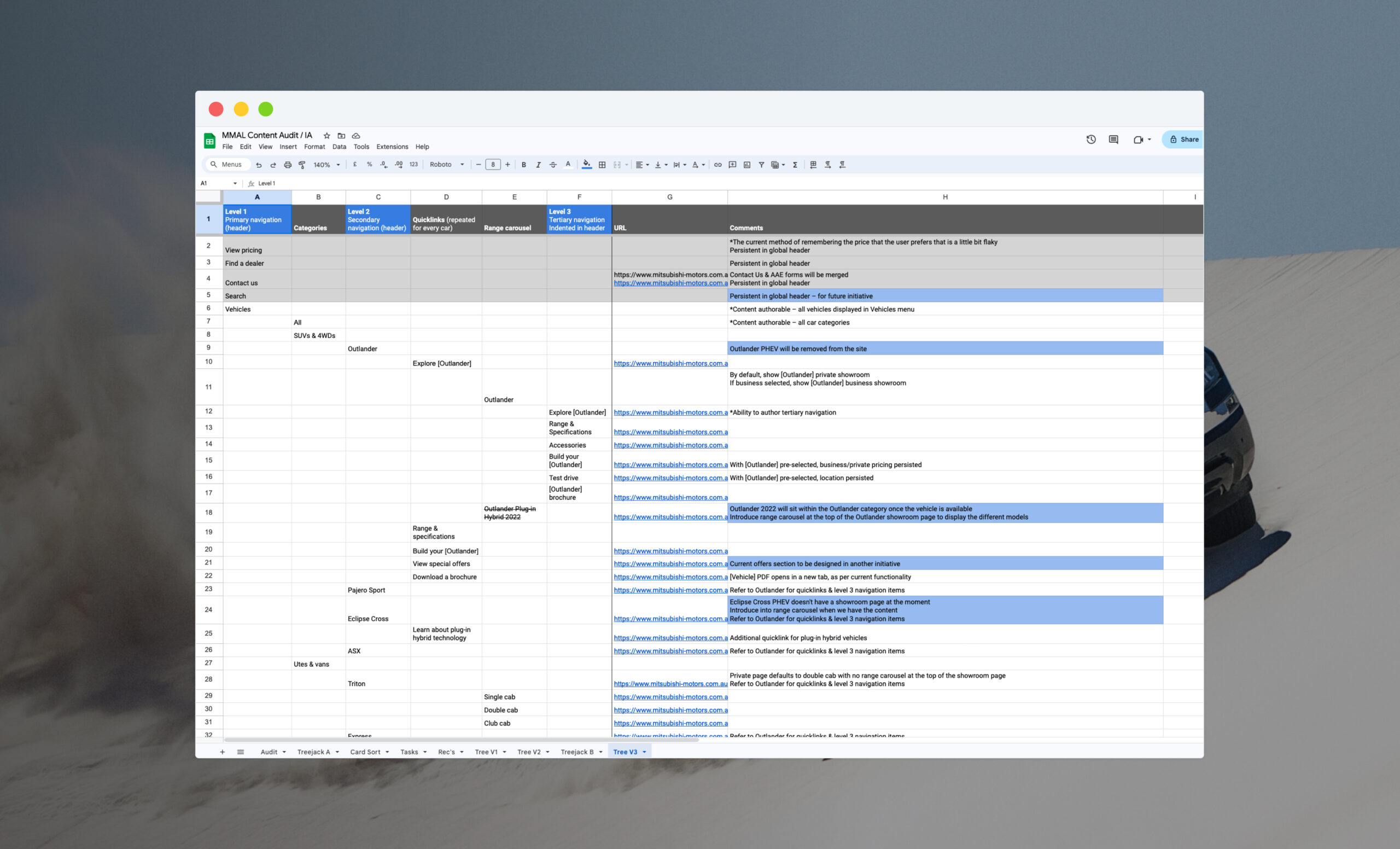Open the Extensions menu

click(392, 147)
